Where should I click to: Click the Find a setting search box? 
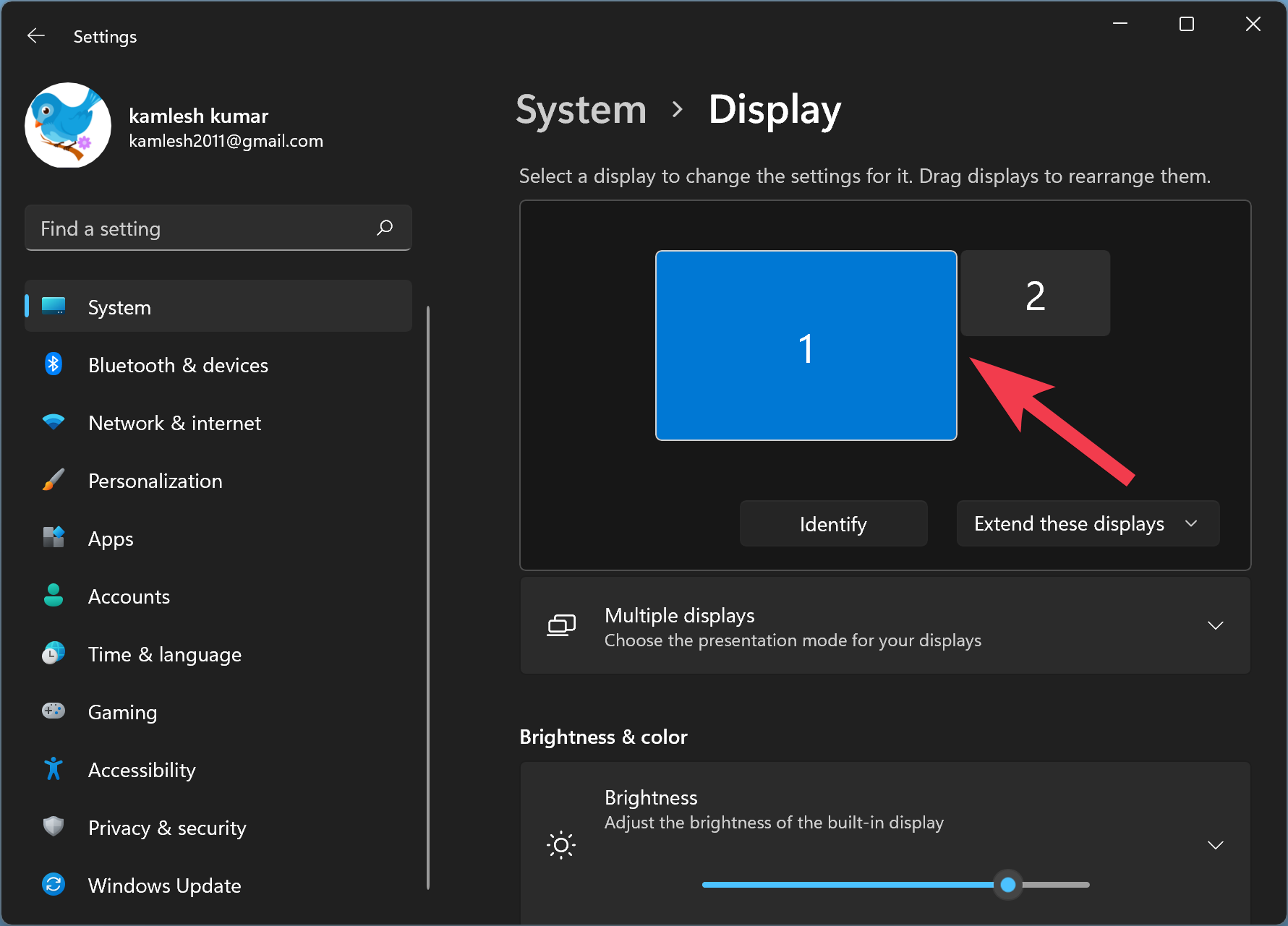[x=218, y=228]
